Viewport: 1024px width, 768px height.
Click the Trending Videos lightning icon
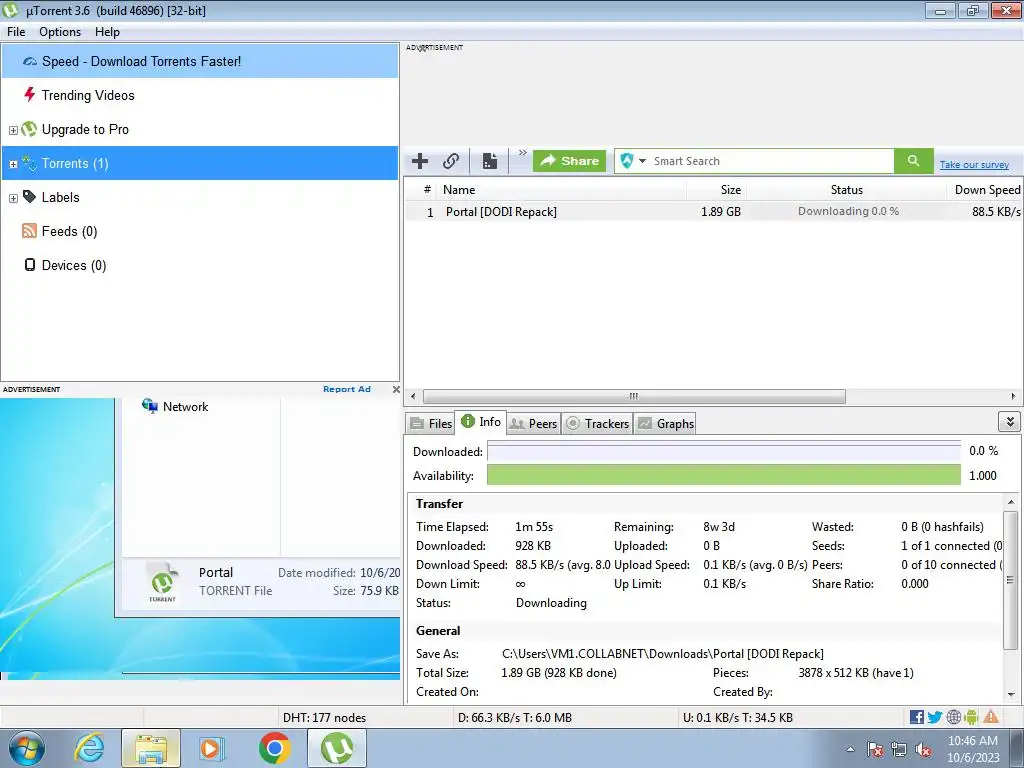coord(29,95)
